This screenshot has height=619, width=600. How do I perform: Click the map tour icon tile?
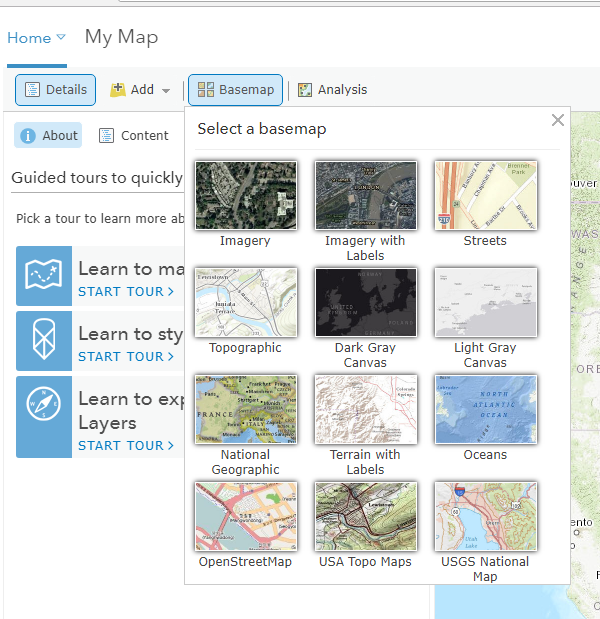[x=44, y=276]
